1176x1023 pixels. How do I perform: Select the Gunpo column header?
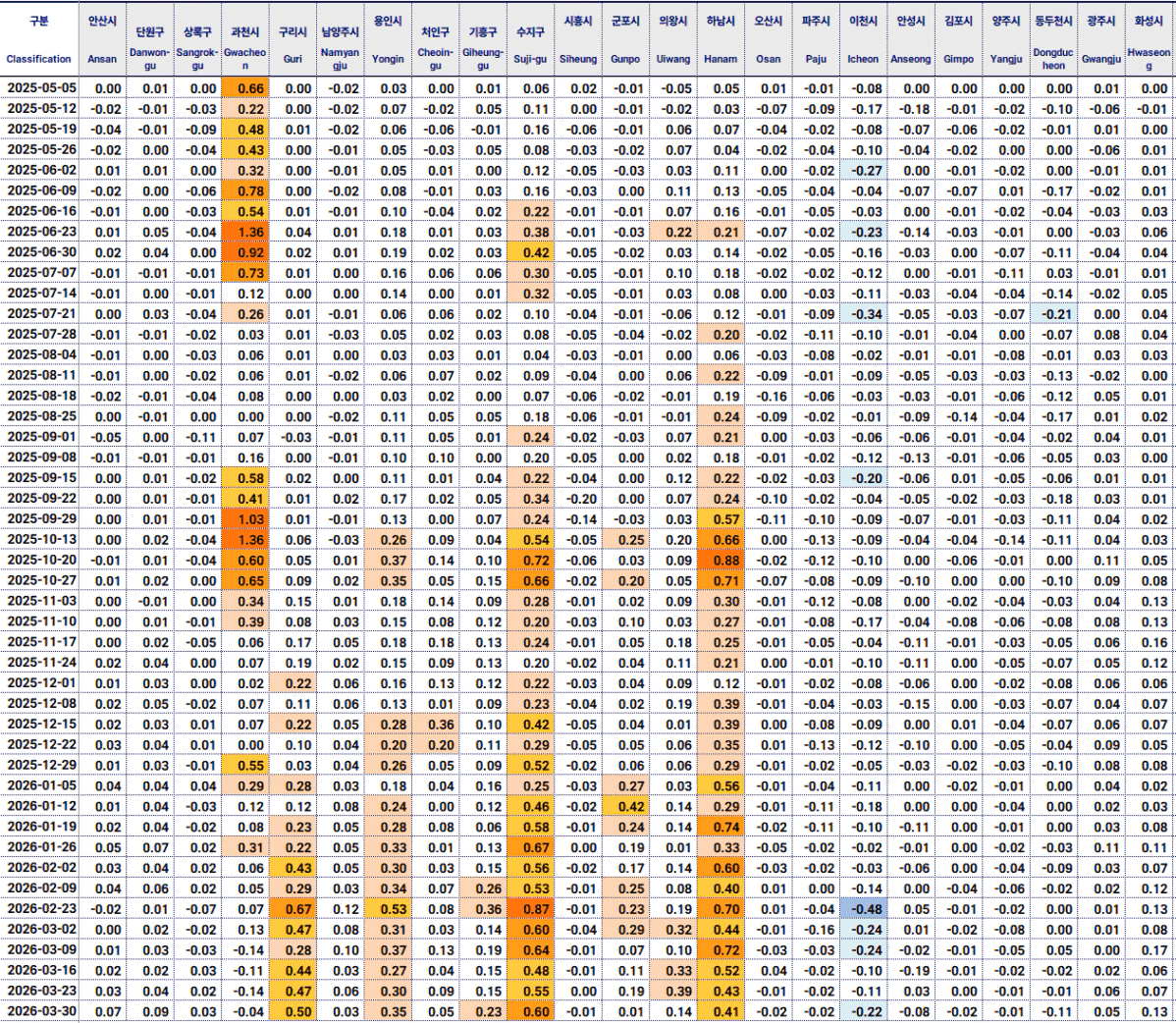click(x=625, y=39)
